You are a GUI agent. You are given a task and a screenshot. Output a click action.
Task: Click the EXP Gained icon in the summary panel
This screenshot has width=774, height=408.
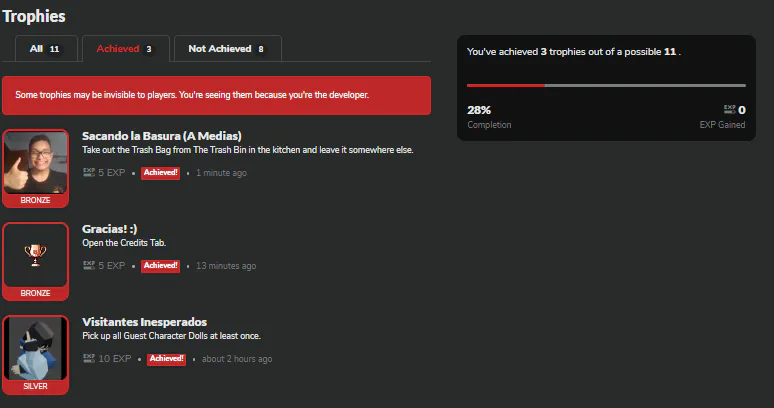(x=729, y=110)
